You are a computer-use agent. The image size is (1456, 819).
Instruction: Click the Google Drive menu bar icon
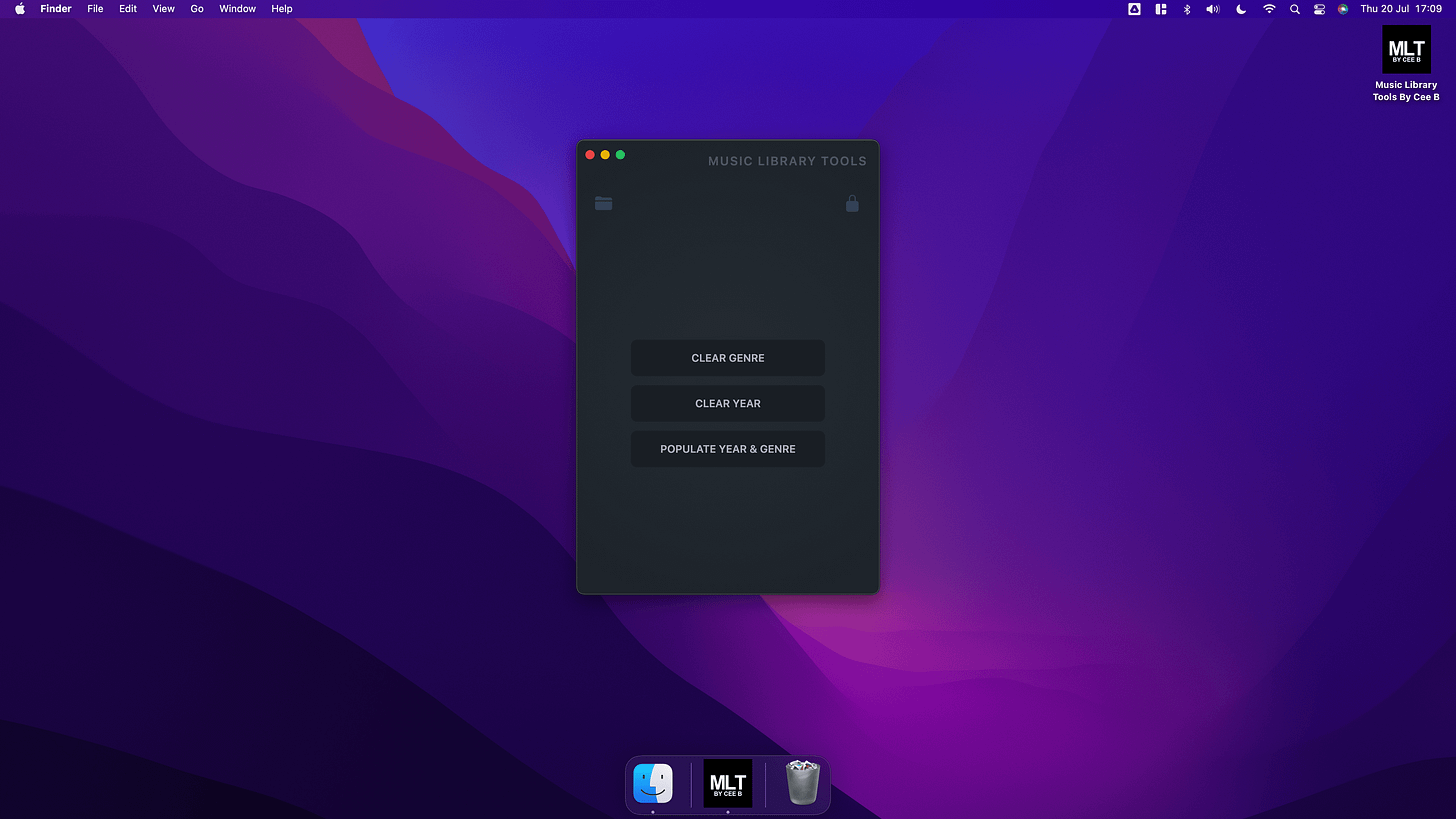tap(1134, 9)
